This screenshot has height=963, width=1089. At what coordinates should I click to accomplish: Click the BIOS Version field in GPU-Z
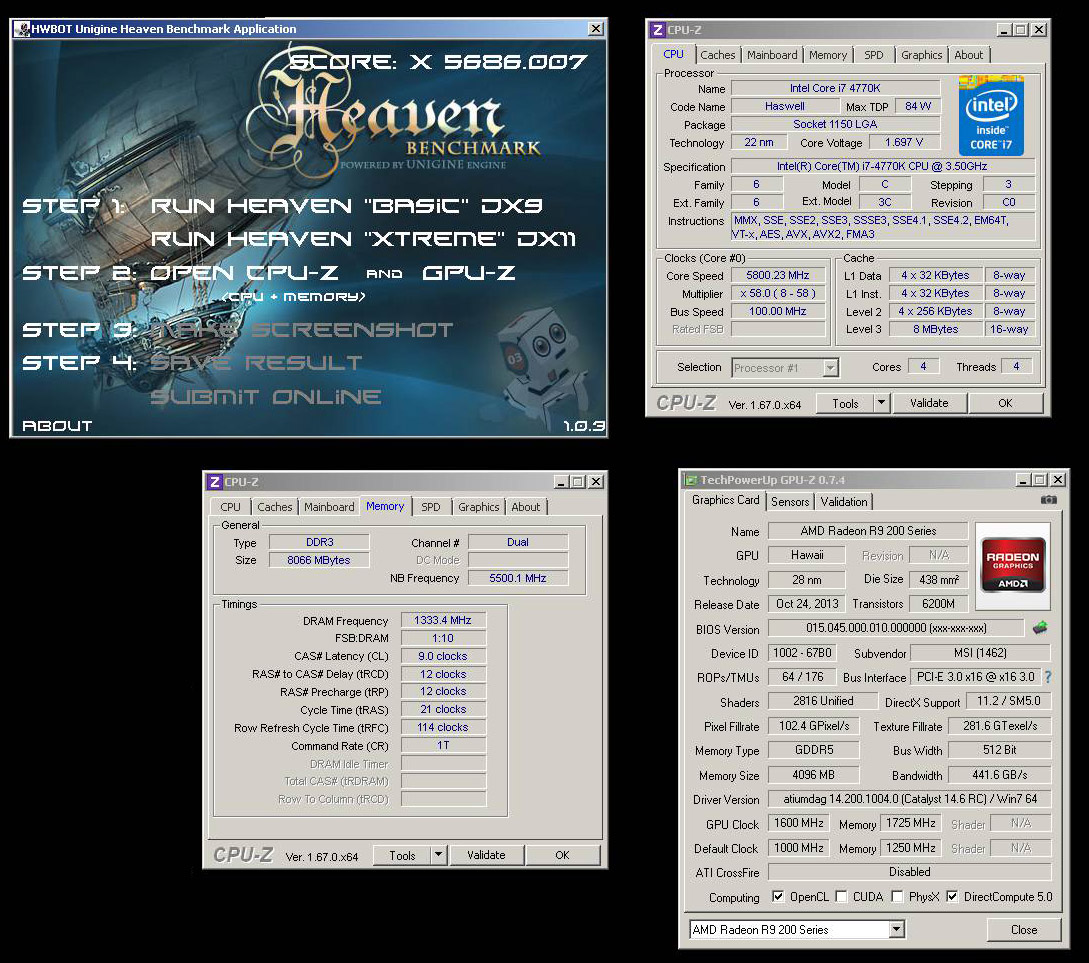896,628
